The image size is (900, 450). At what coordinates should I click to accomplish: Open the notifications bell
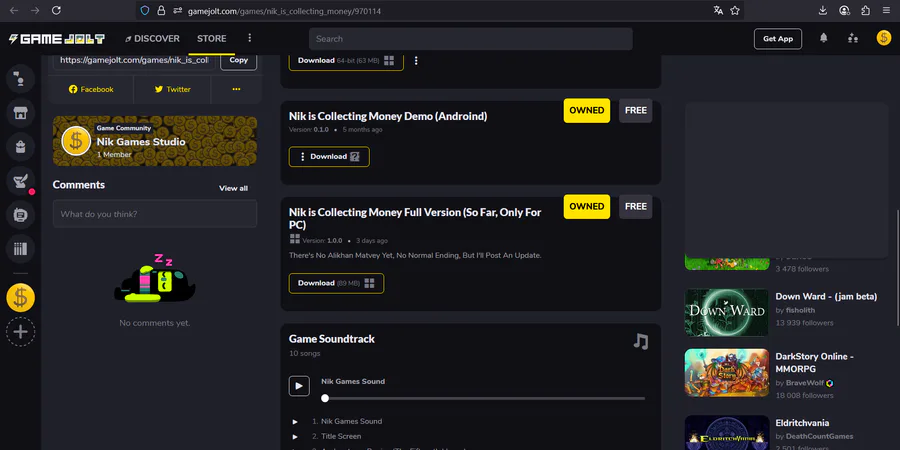coord(824,38)
